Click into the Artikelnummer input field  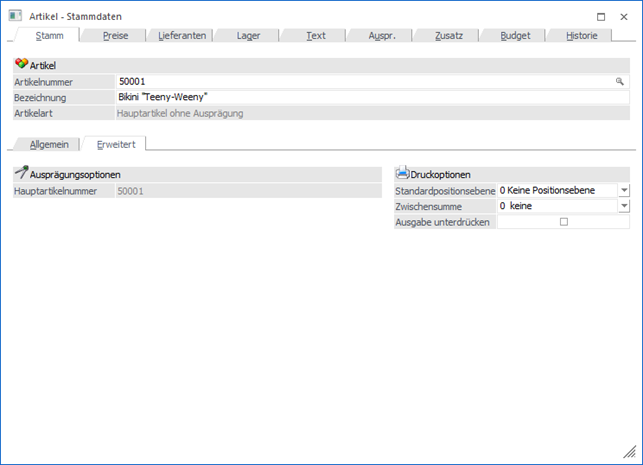(360, 82)
